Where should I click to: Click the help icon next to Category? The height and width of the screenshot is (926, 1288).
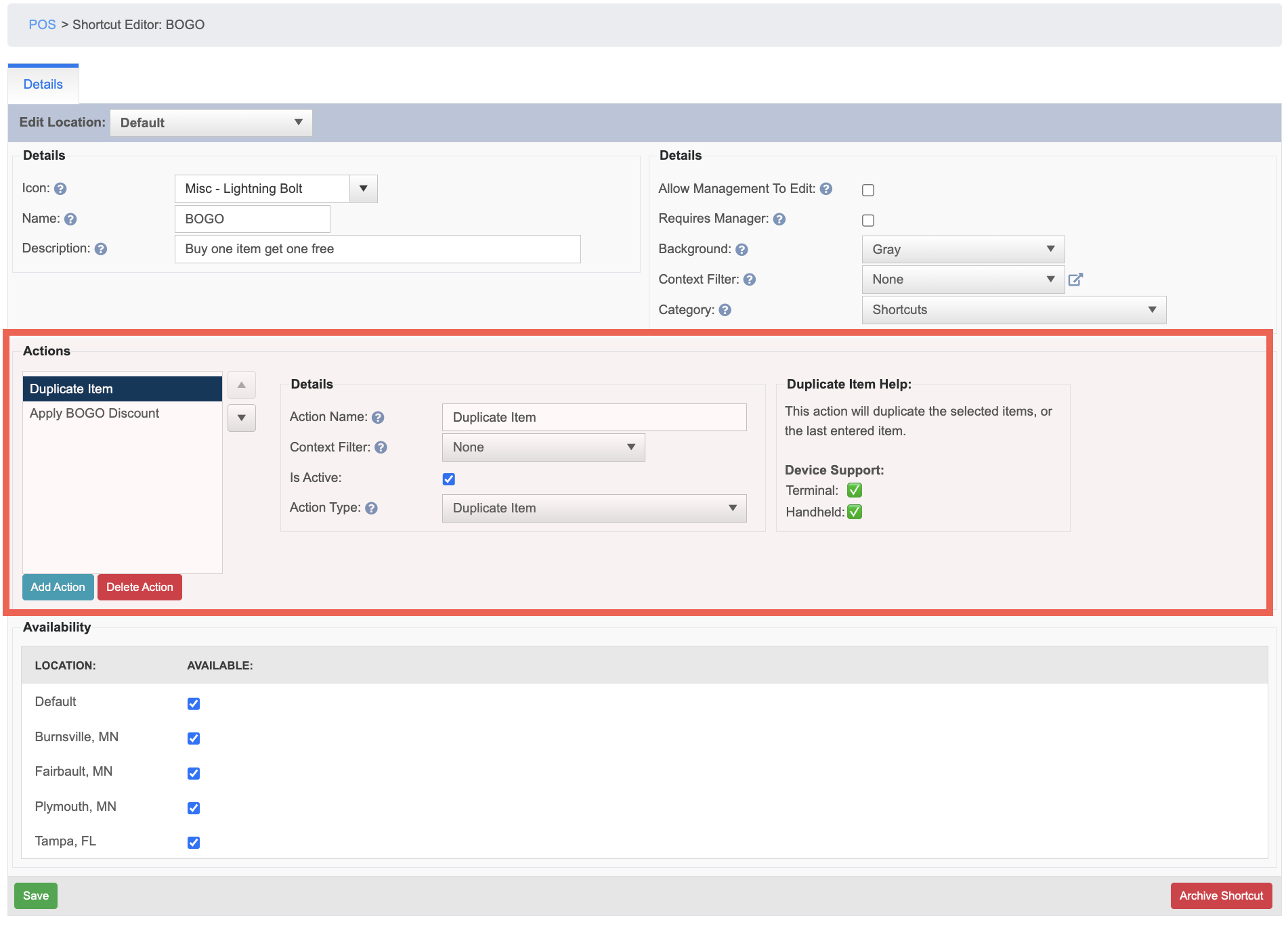click(x=725, y=310)
